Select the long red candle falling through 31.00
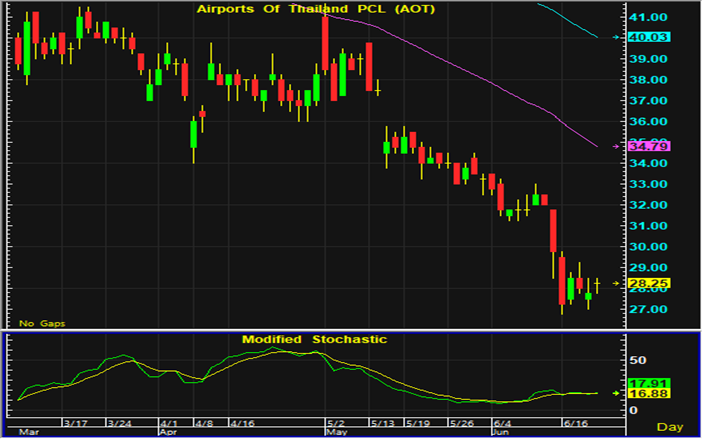703x439 pixels. pyautogui.click(x=553, y=230)
